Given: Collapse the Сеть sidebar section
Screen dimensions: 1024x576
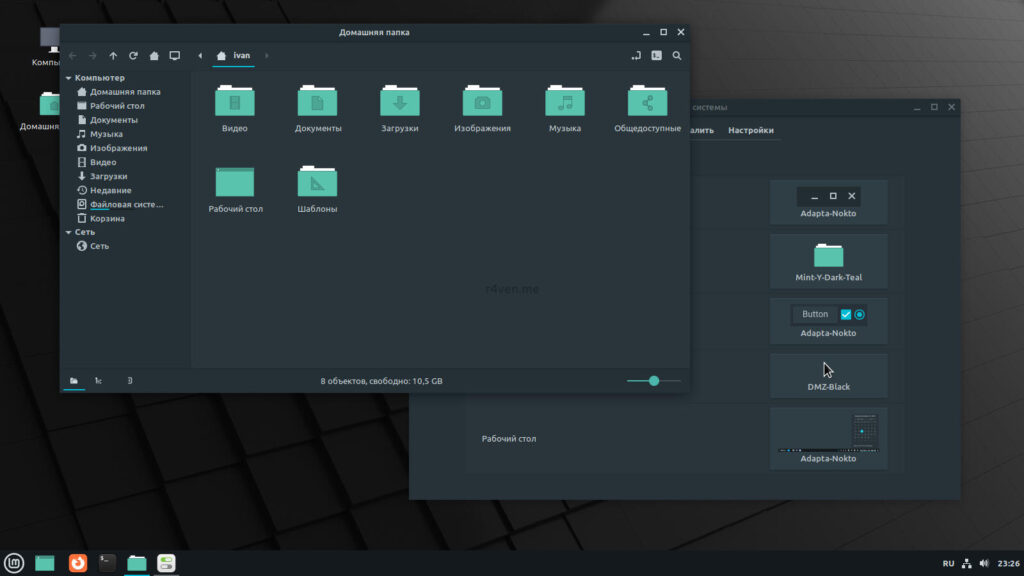Looking at the screenshot, I should [x=69, y=232].
